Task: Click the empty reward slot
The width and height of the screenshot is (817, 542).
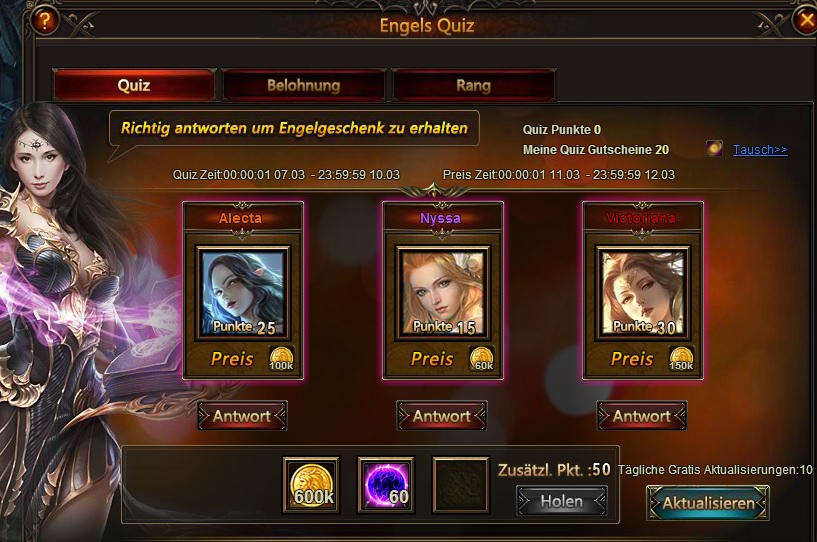Action: coord(461,485)
